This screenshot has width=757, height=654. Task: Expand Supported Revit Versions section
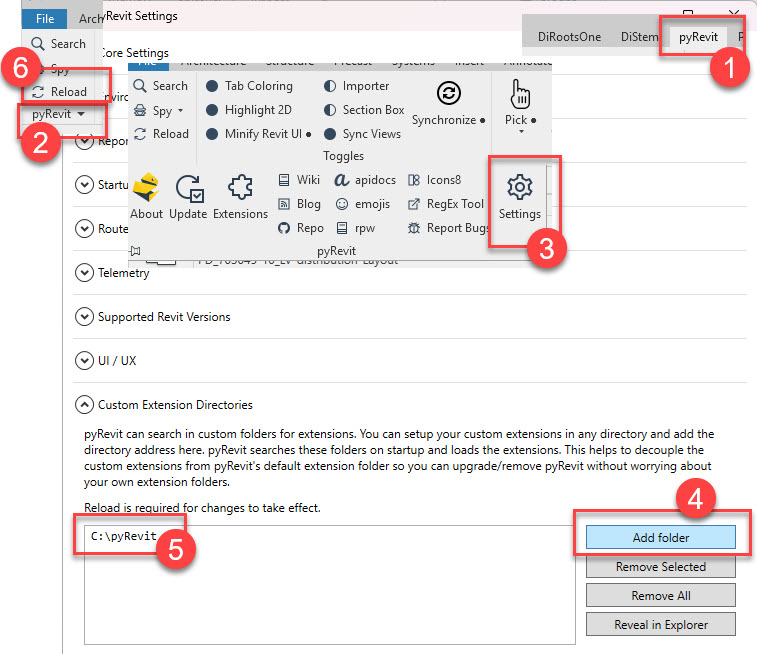84,317
